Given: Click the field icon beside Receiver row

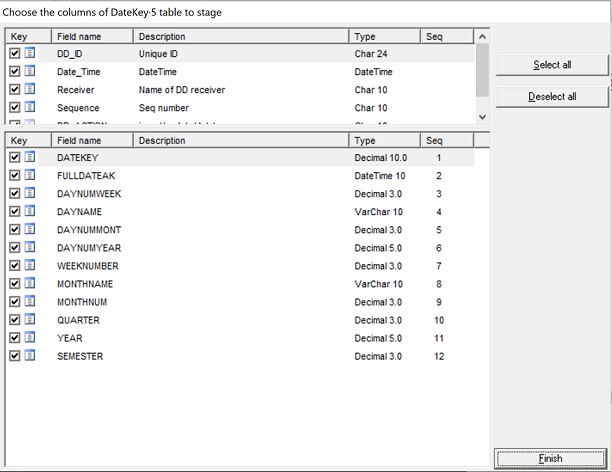Looking at the screenshot, I should pos(30,90).
